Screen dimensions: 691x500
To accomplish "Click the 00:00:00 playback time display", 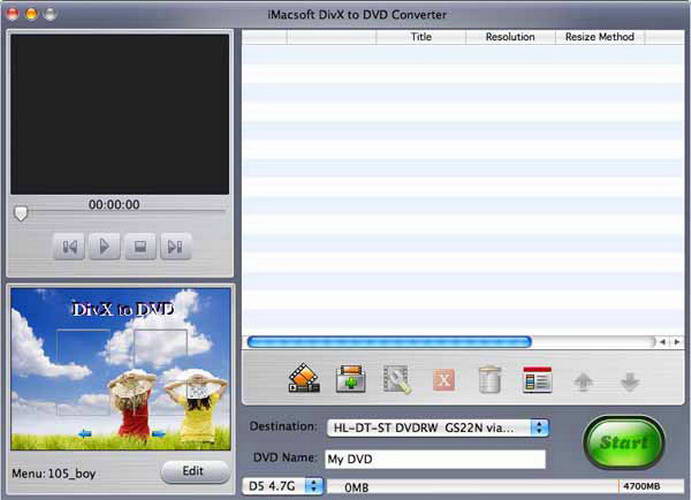I will [x=114, y=204].
